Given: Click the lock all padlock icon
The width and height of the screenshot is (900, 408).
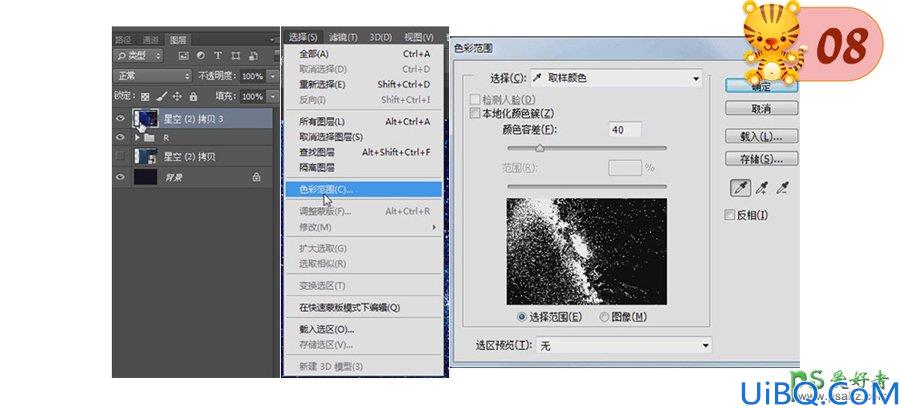Looking at the screenshot, I should (193, 96).
